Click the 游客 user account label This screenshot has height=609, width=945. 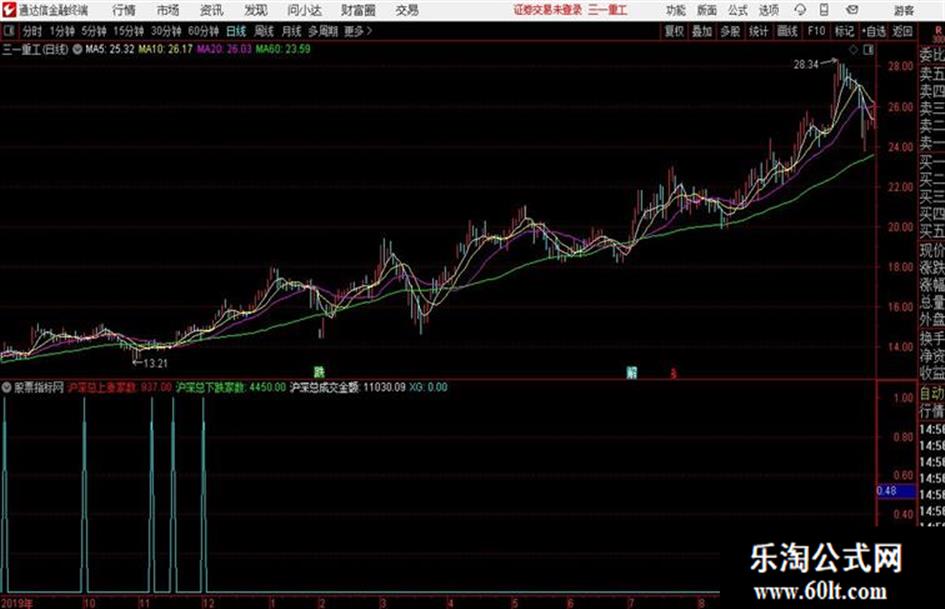(903, 10)
